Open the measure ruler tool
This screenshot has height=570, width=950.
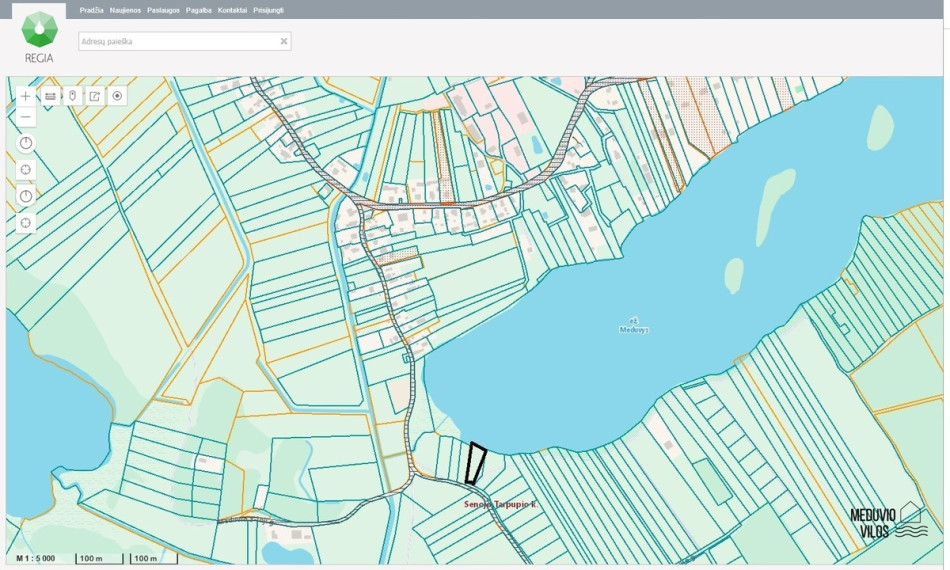pos(50,96)
